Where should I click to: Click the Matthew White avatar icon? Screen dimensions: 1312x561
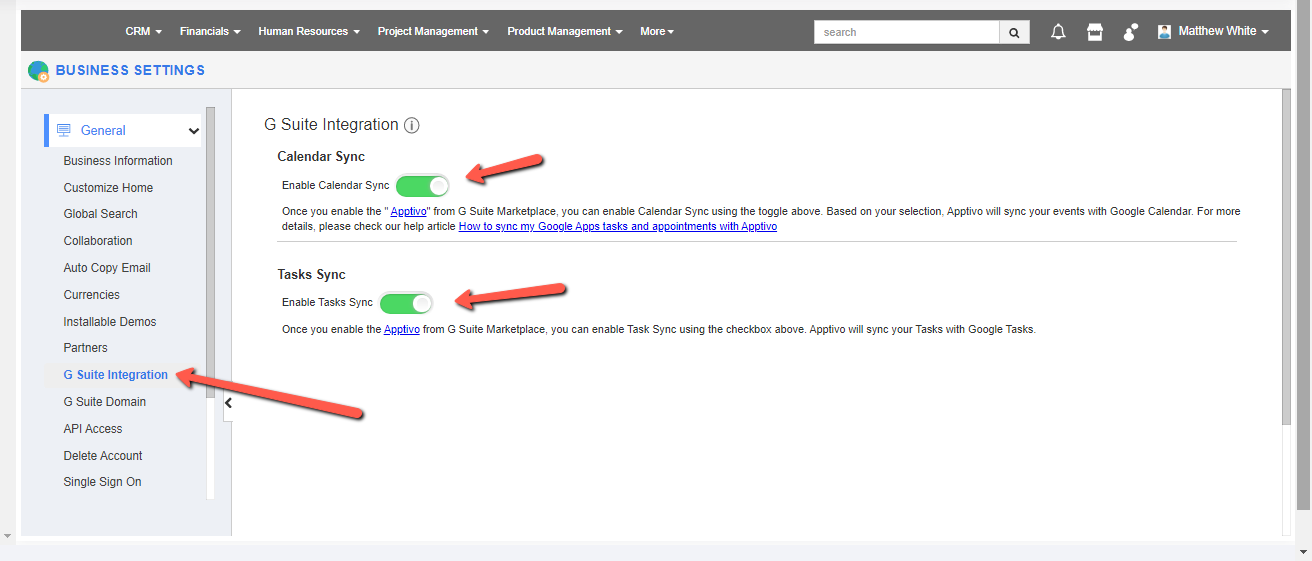[x=1164, y=32]
